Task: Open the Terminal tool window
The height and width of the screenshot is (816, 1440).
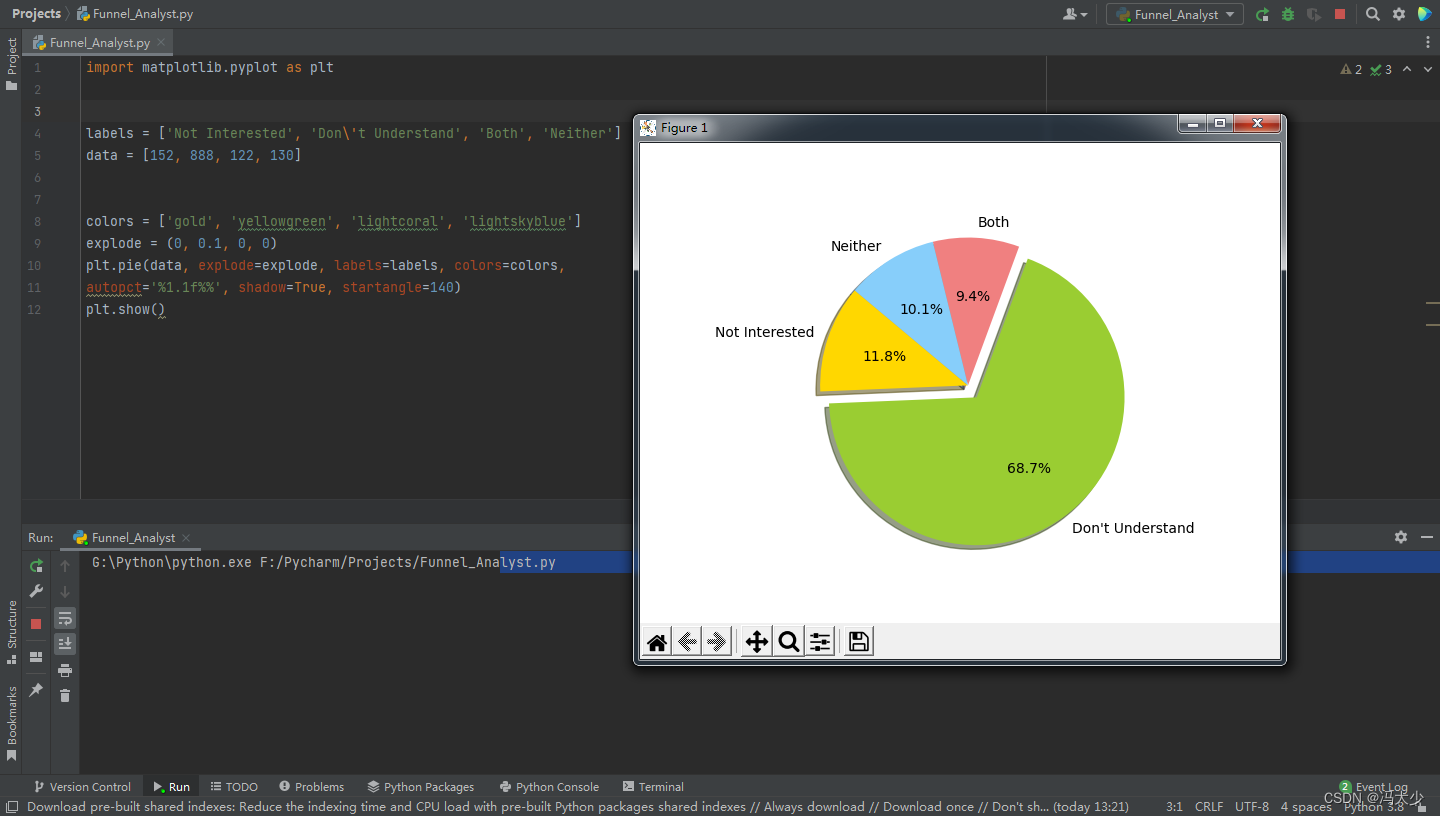Action: pyautogui.click(x=653, y=787)
